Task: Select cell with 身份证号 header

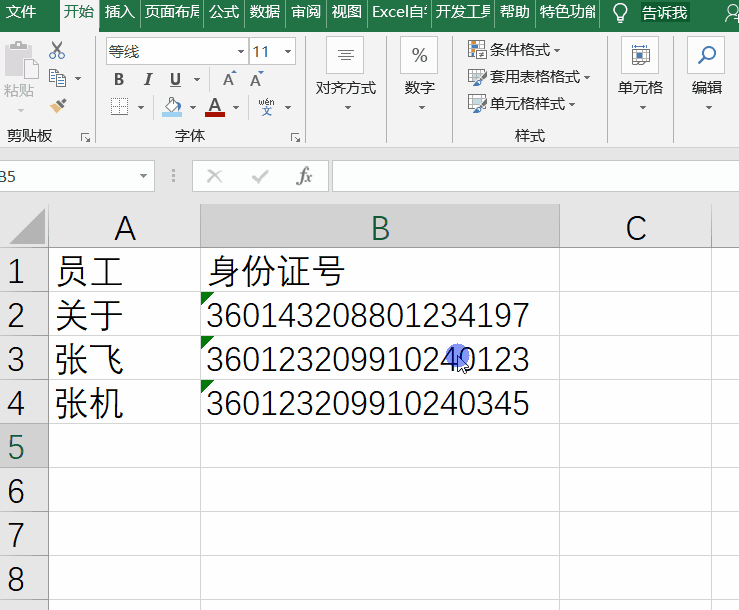Action: click(x=380, y=271)
